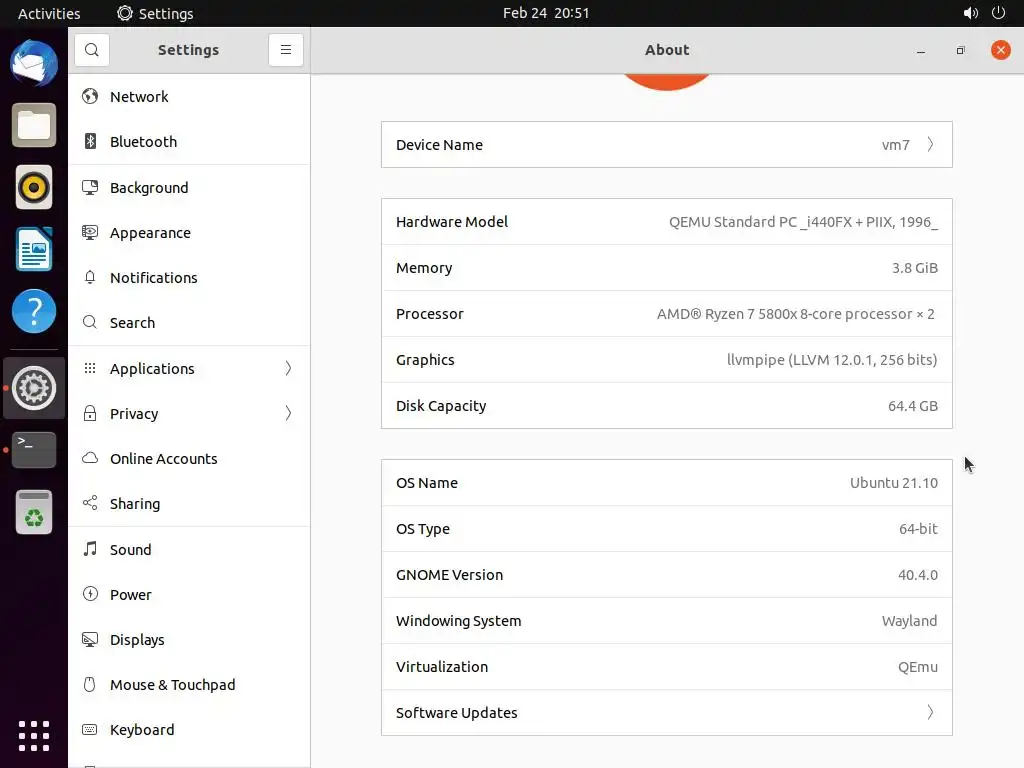This screenshot has height=768, width=1024.
Task: Open Displays settings panel
Action: tap(189, 639)
